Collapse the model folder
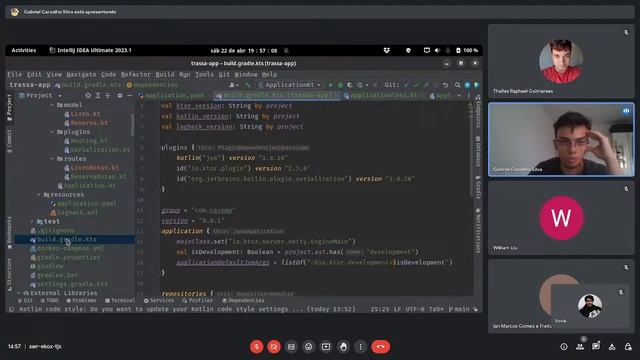 click(53, 105)
